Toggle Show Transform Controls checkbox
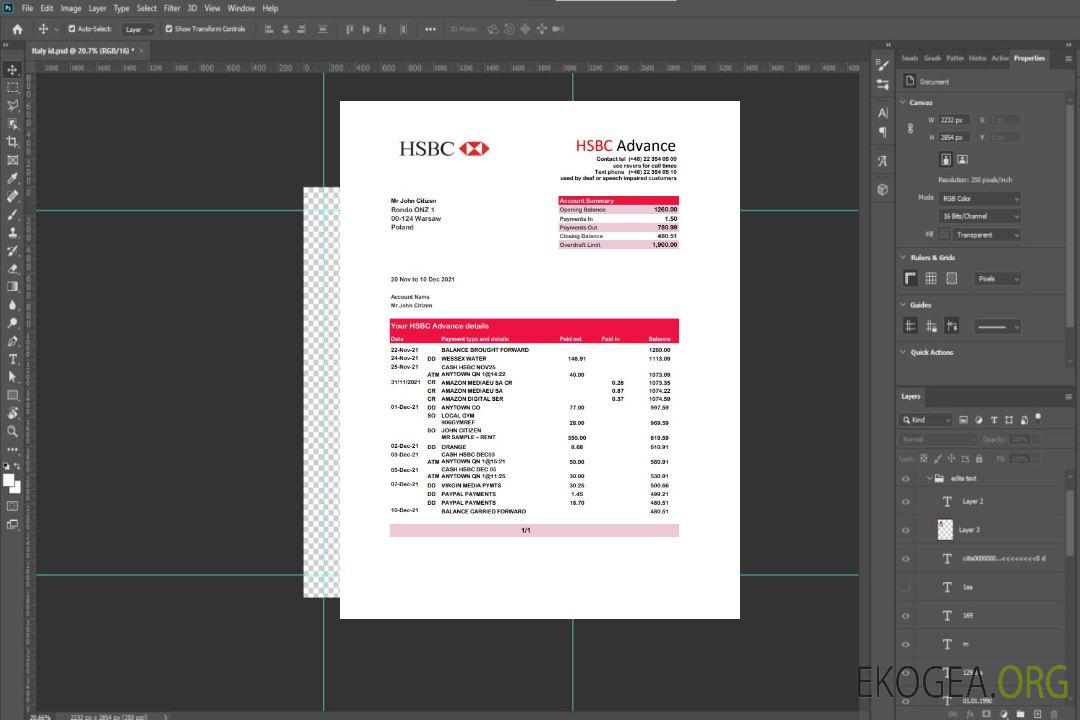The image size is (1080, 720). [169, 29]
